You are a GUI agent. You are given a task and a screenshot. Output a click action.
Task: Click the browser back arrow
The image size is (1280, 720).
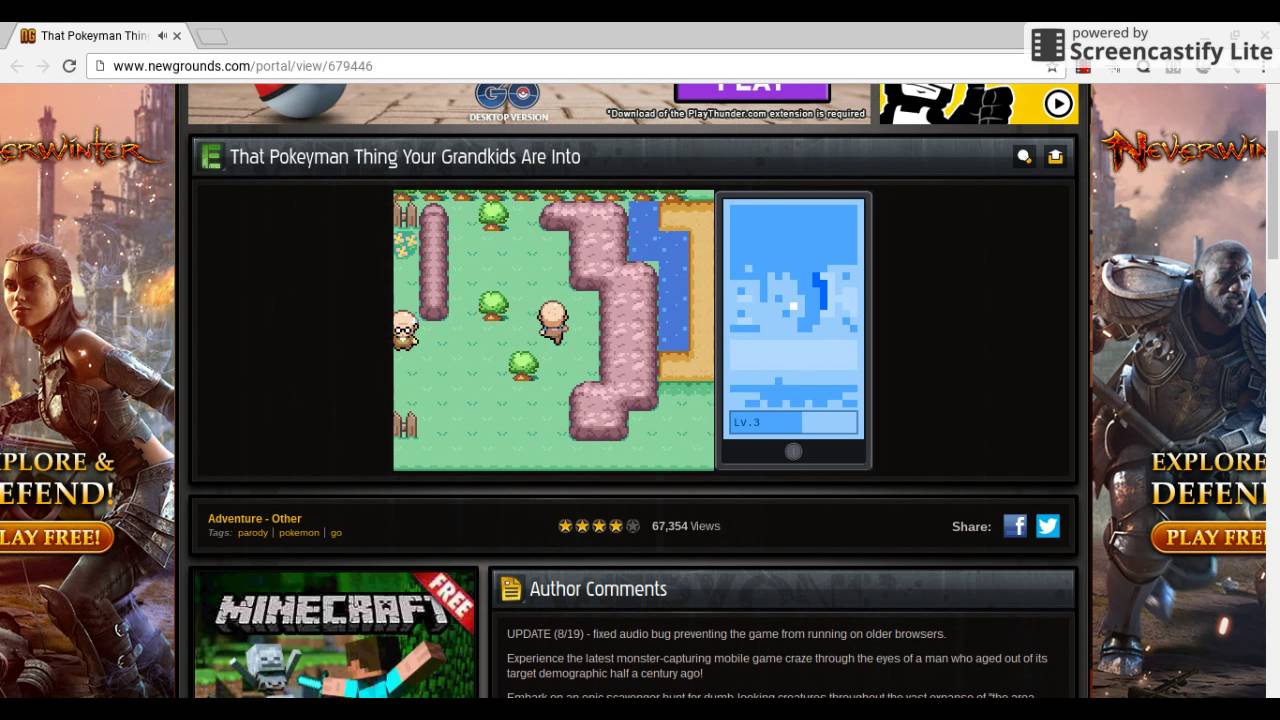coord(17,66)
